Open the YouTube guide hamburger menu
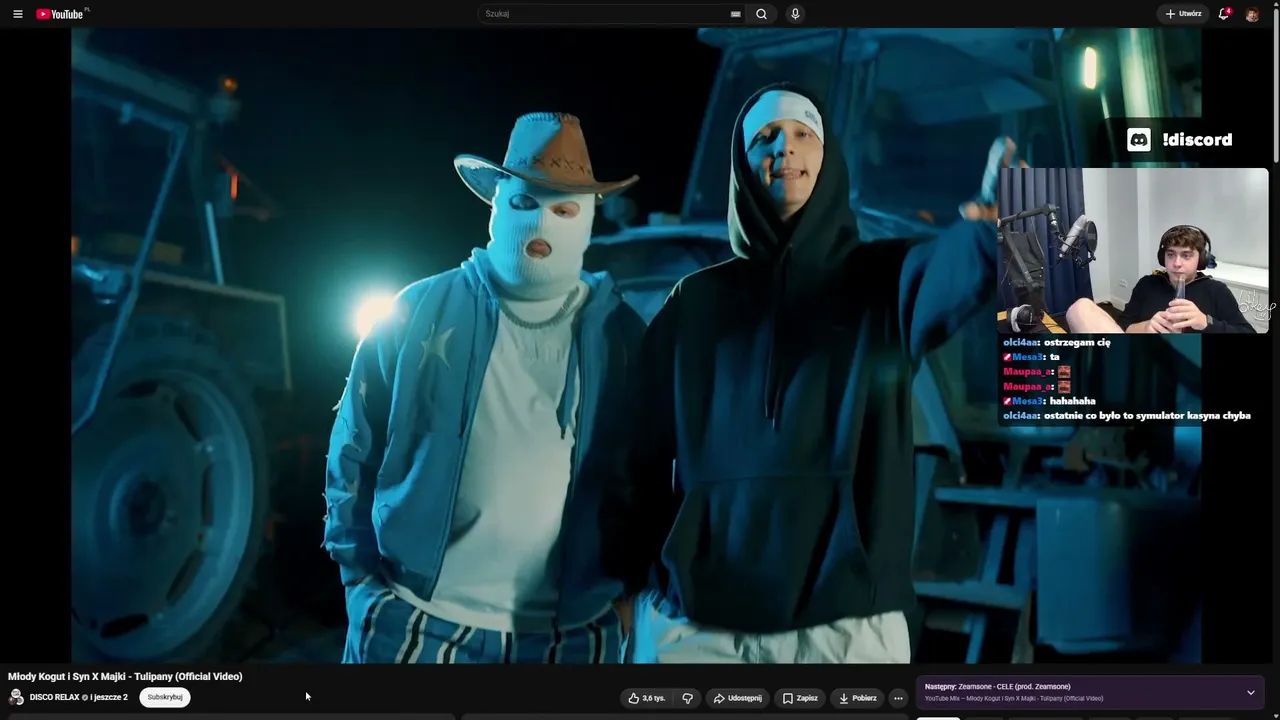1280x720 pixels. coord(17,14)
